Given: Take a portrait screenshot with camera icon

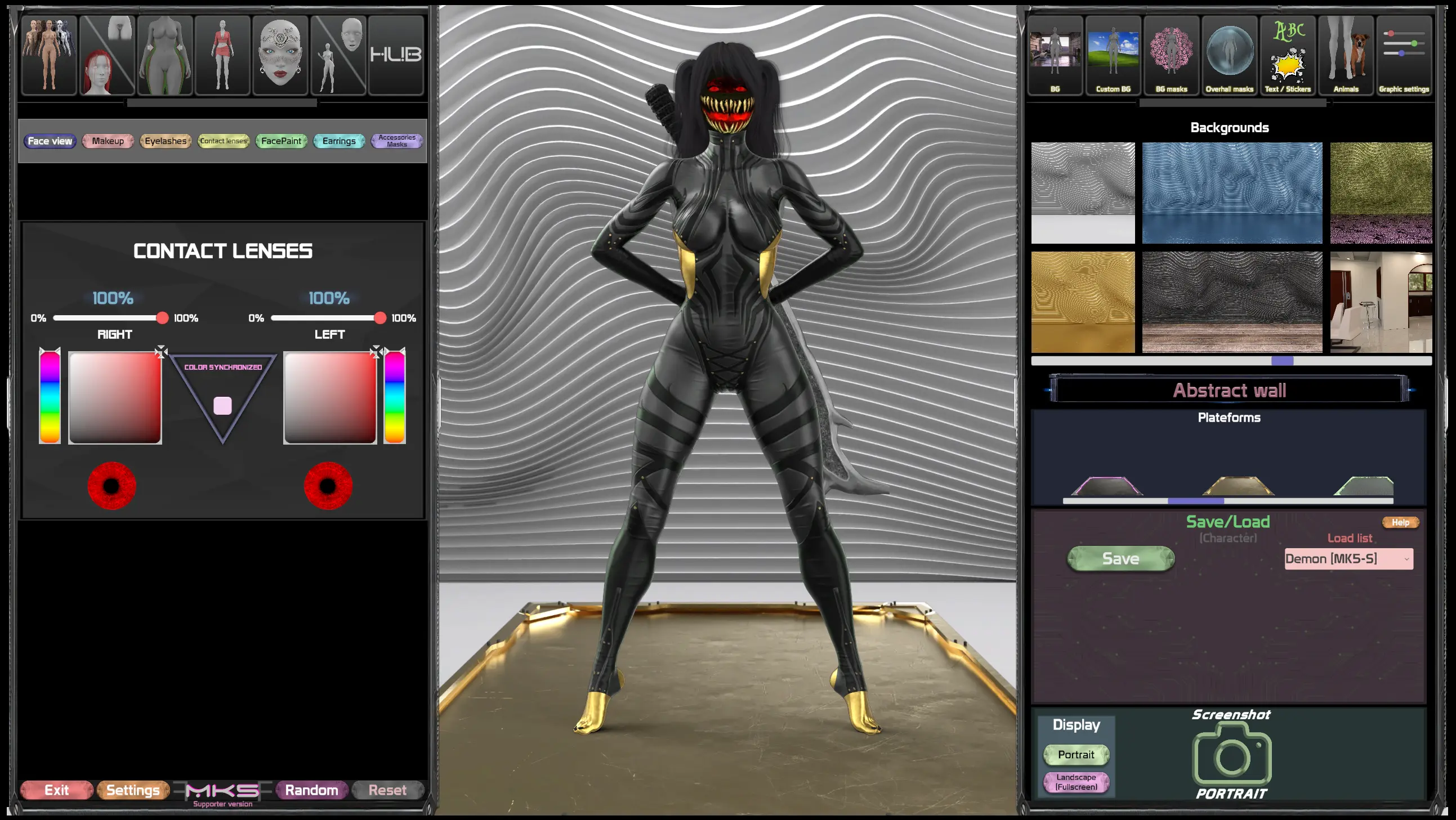Looking at the screenshot, I should tap(1231, 756).
